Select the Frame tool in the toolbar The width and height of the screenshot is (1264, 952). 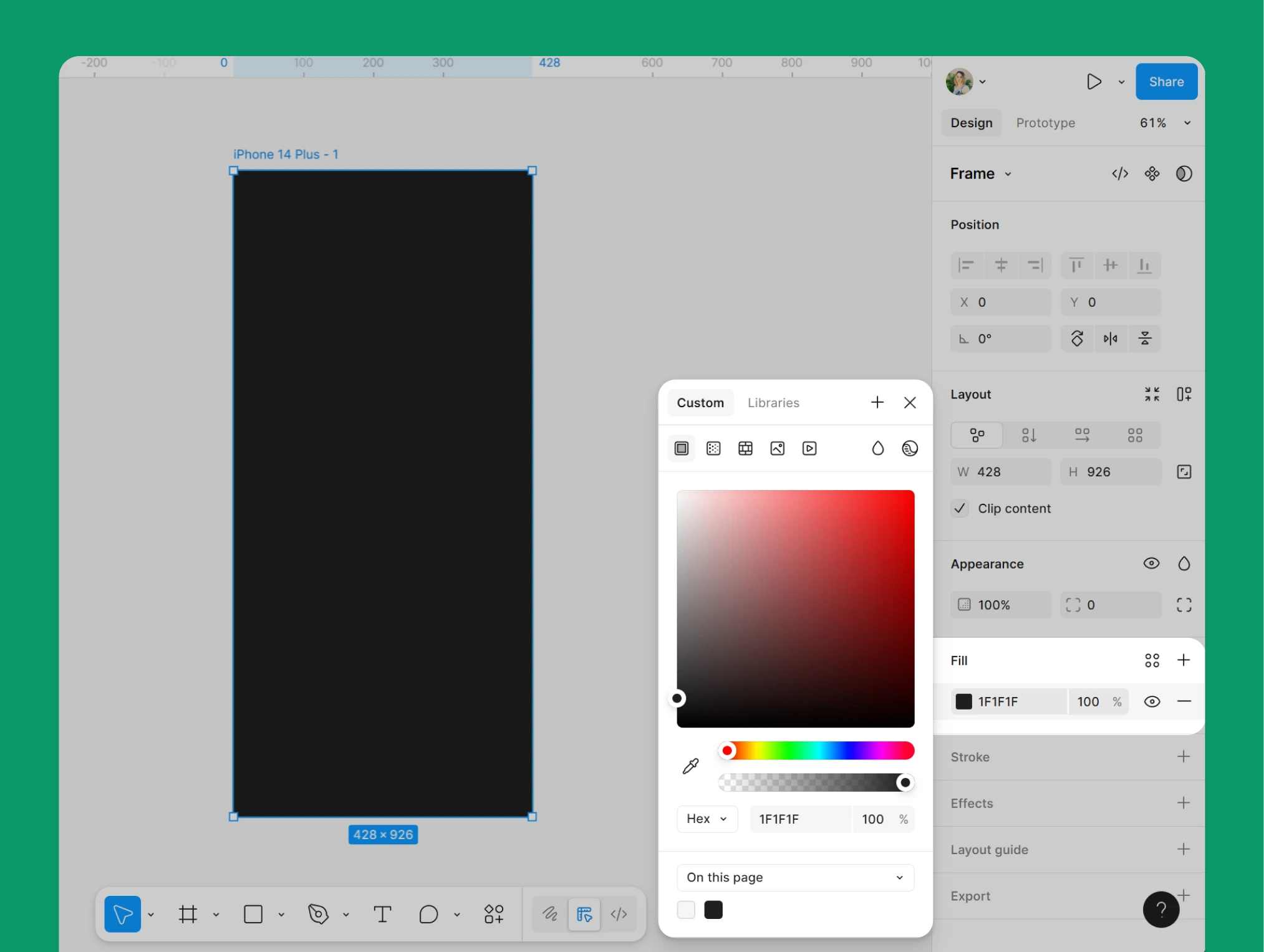point(188,915)
